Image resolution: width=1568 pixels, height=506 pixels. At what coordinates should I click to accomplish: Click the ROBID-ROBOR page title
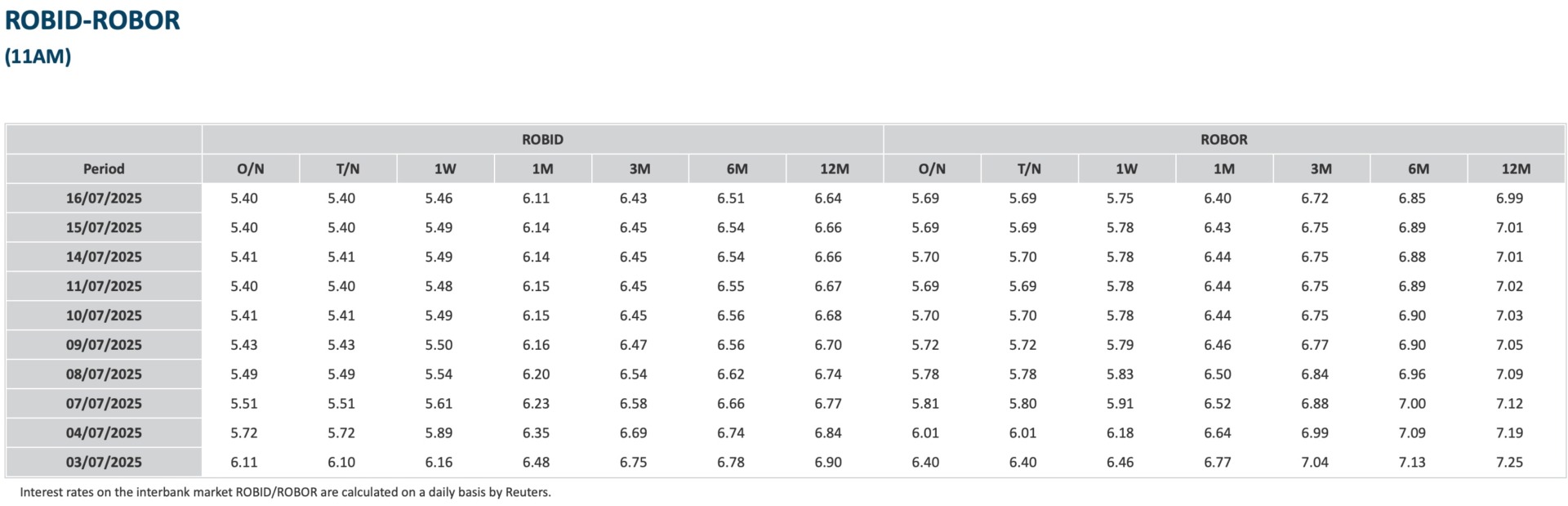tap(92, 20)
